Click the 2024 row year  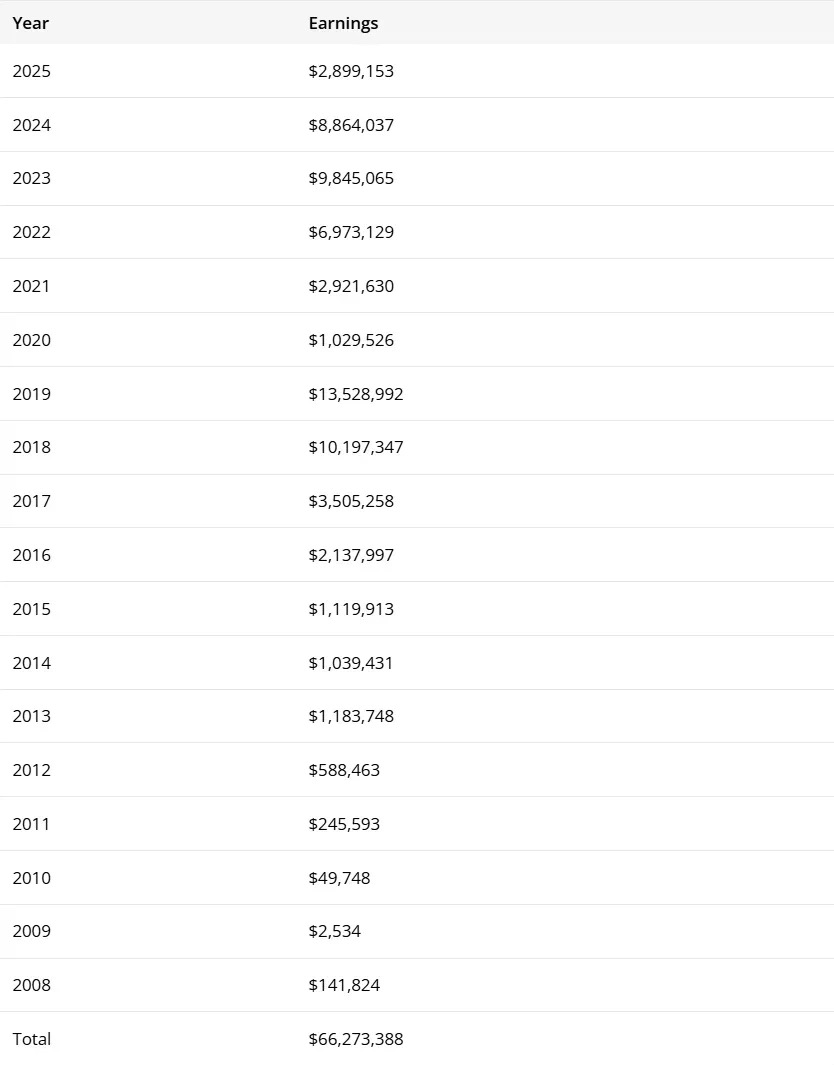[x=31, y=125]
